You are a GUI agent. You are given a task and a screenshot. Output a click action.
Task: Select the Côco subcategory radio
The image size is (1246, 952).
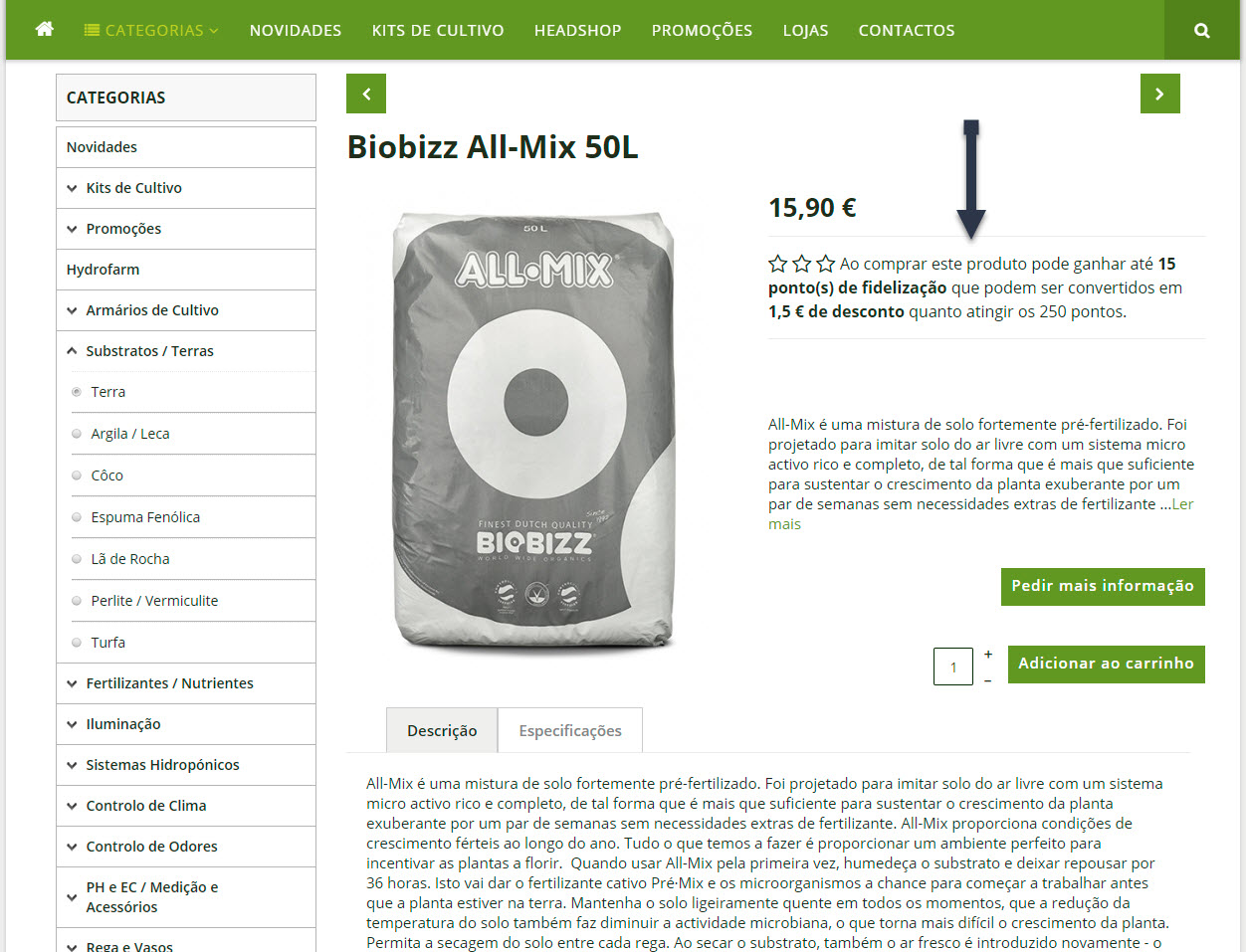[x=77, y=476]
